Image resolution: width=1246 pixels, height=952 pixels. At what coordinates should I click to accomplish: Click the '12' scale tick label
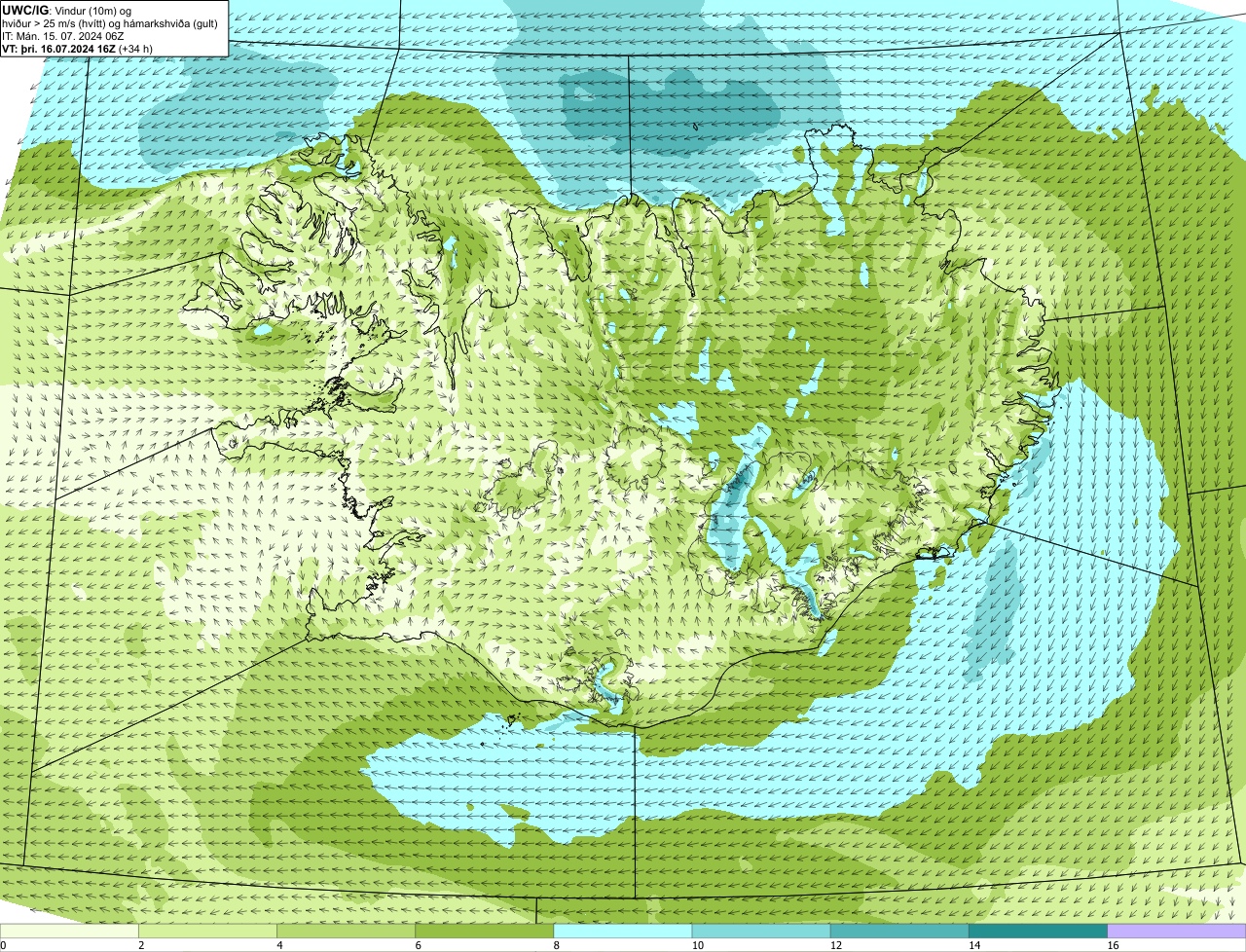(835, 945)
